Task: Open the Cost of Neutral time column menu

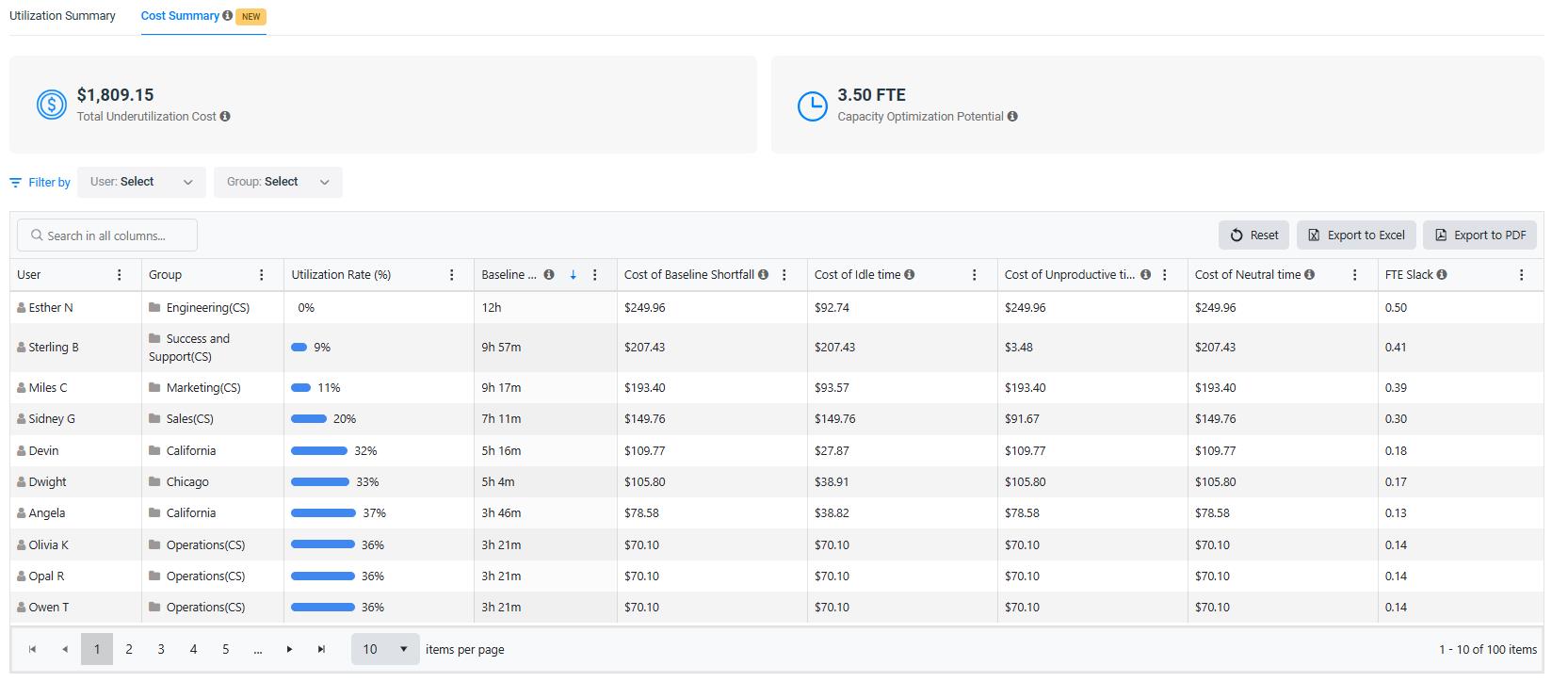Action: pos(1355,275)
